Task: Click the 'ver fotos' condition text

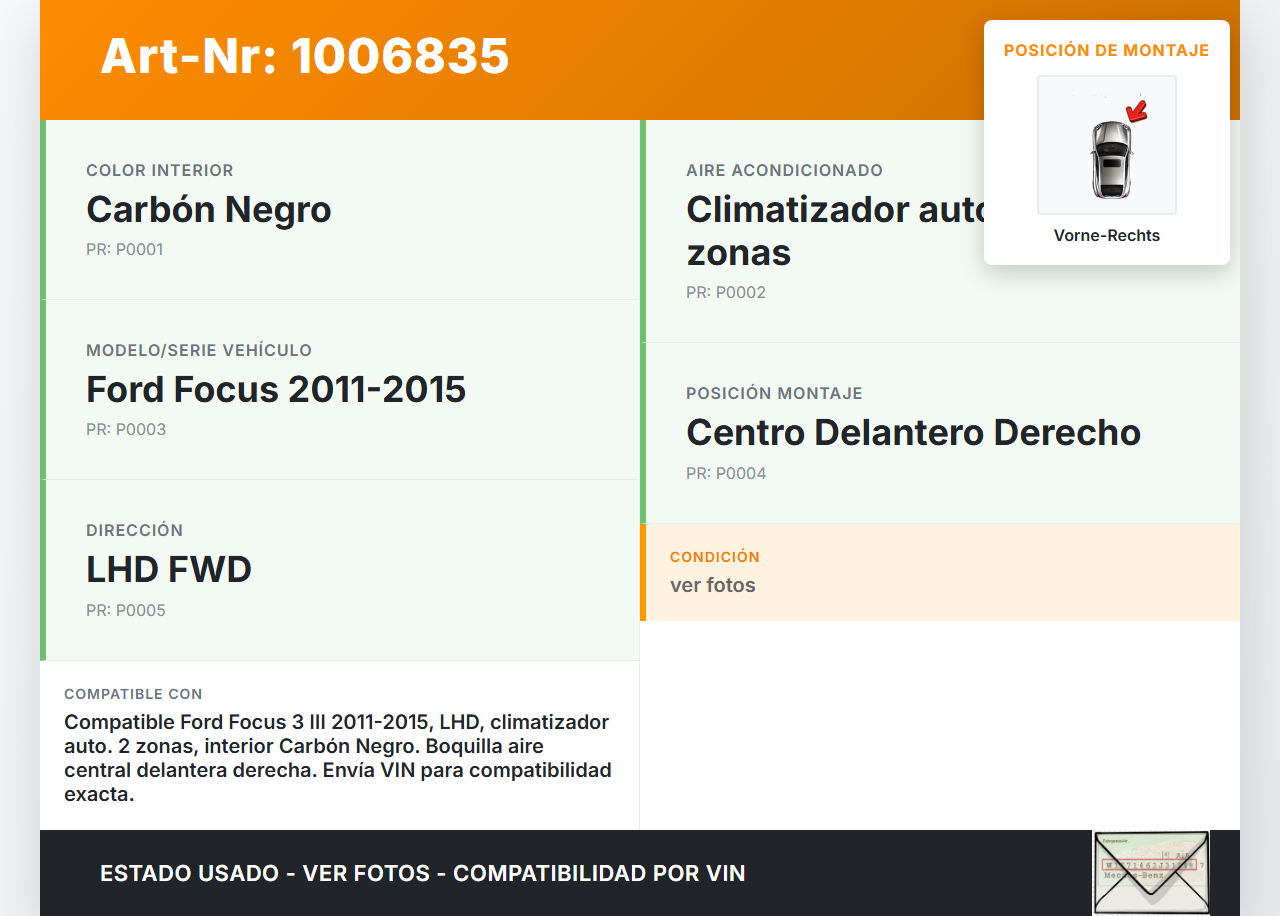Action: (713, 585)
